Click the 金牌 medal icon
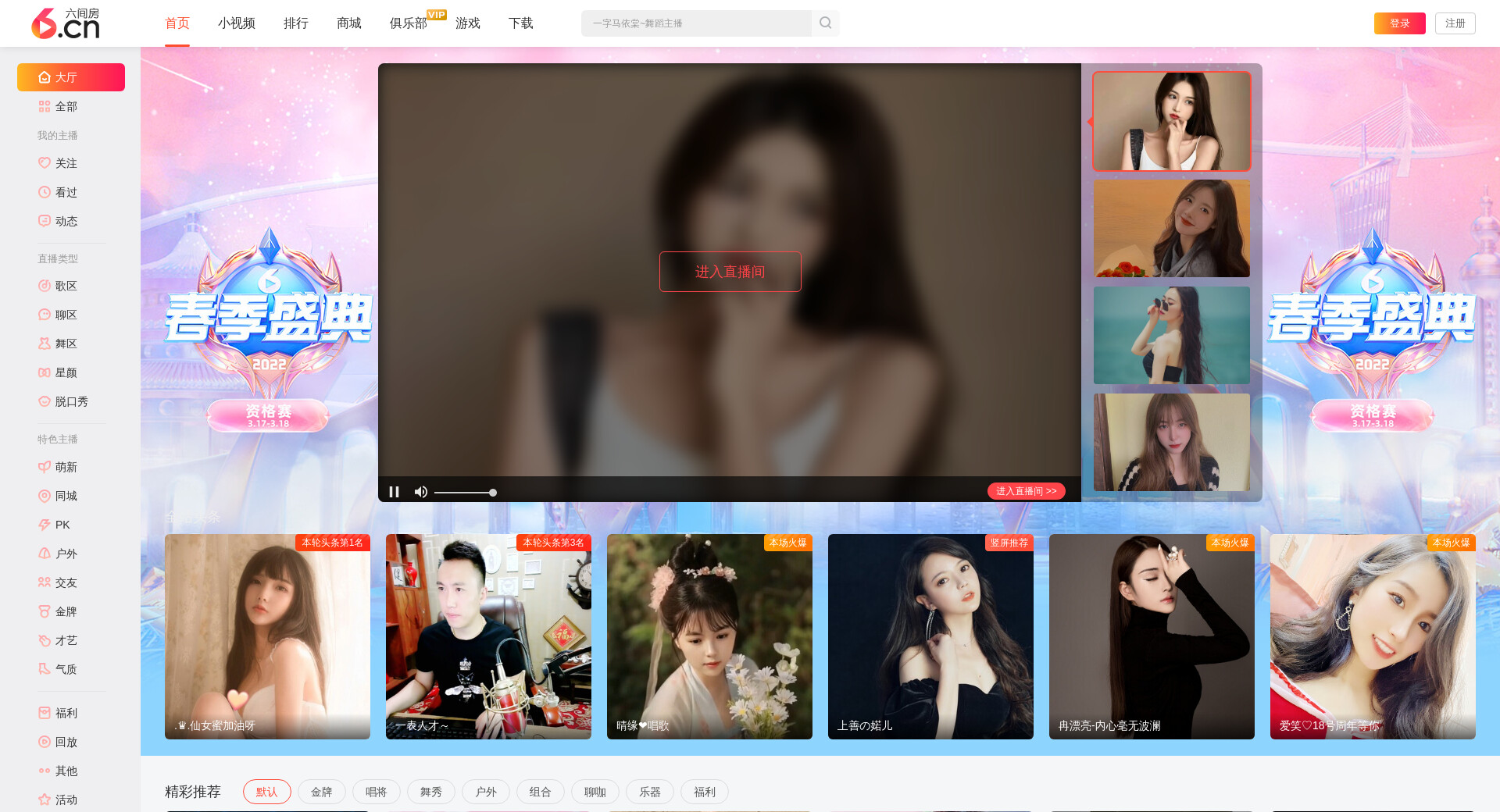This screenshot has width=1500, height=812. click(45, 611)
